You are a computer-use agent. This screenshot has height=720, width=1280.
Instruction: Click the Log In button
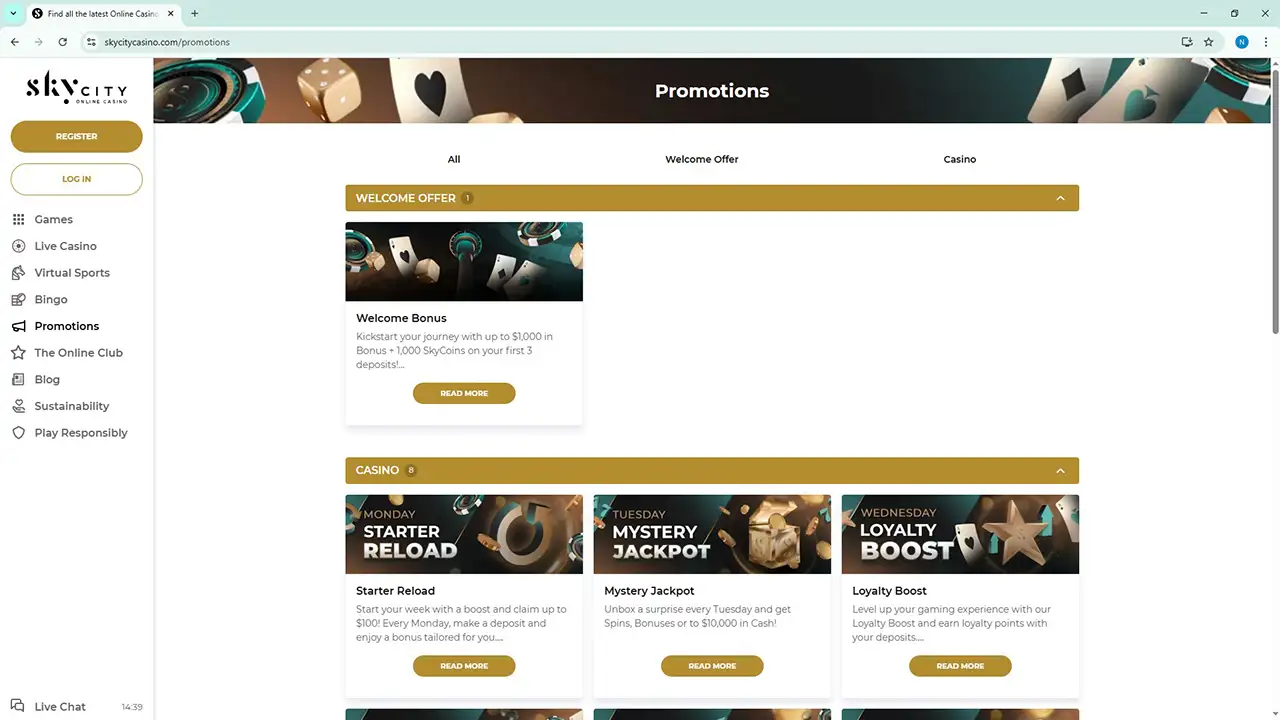tap(76, 179)
